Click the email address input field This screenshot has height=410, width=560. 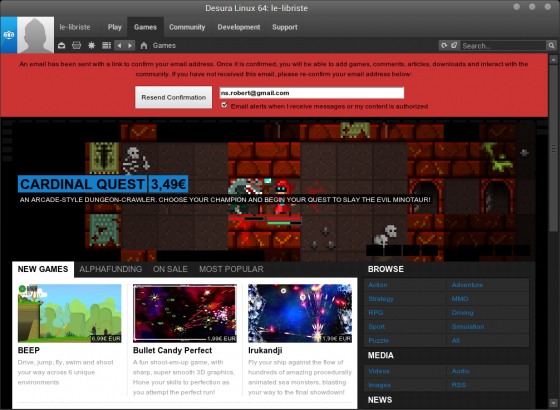(x=311, y=93)
